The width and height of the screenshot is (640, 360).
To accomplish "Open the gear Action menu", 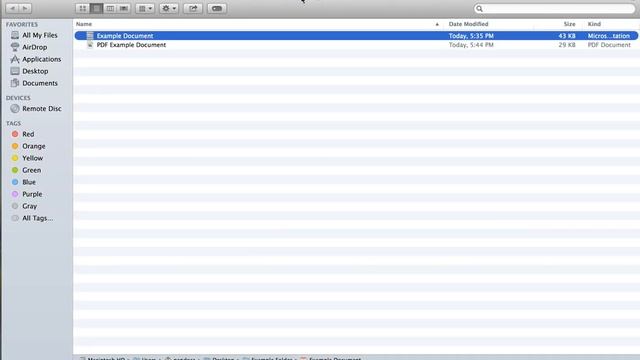I will pos(169,8).
